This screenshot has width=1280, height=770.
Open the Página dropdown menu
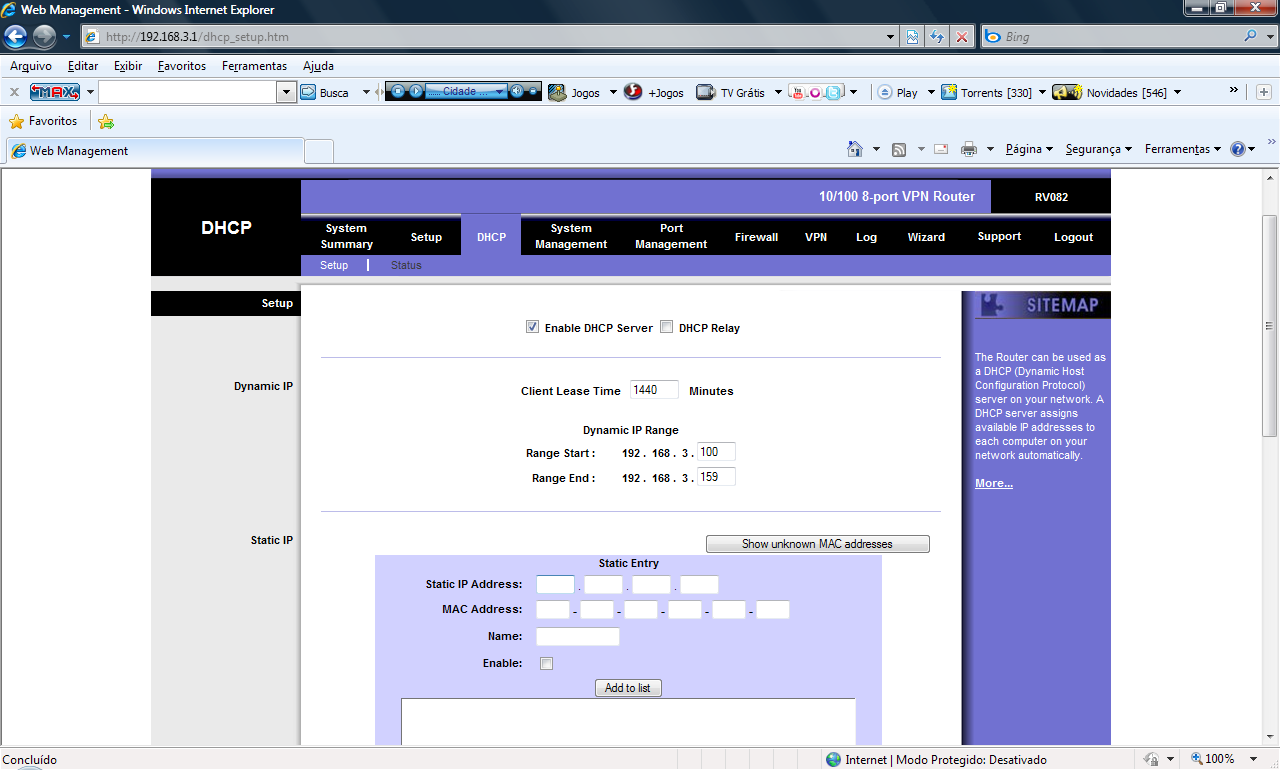pos(1029,149)
